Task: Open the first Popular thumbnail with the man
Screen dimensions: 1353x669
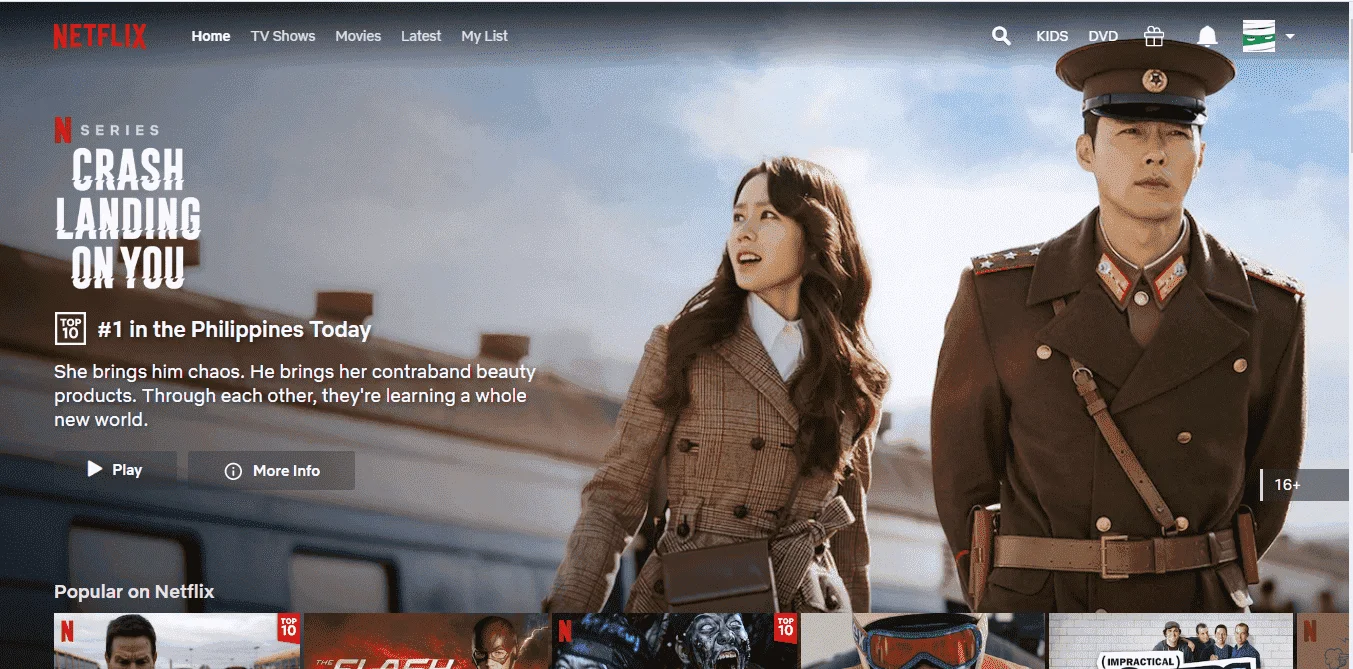Action: [x=177, y=641]
